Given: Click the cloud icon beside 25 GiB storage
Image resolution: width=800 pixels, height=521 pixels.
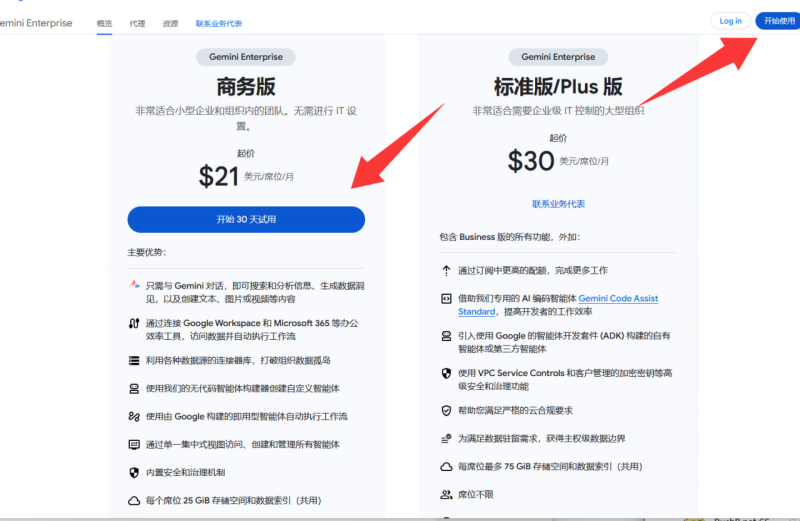Looking at the screenshot, I should click(x=134, y=500).
